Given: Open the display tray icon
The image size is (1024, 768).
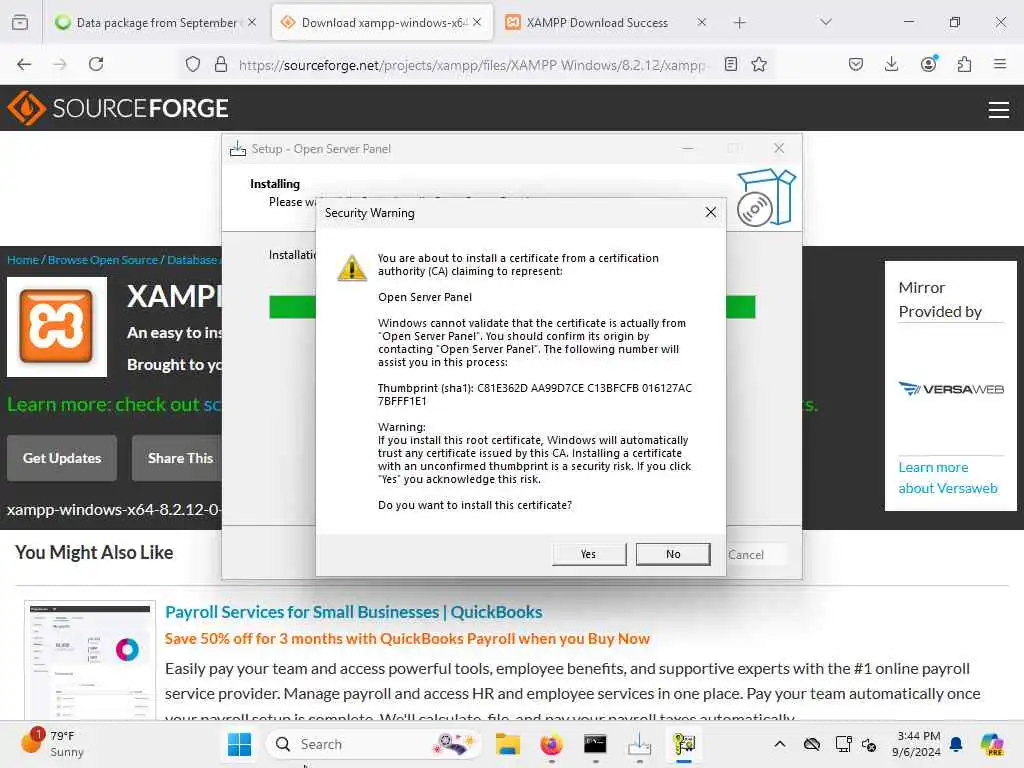Looking at the screenshot, I should [x=844, y=744].
